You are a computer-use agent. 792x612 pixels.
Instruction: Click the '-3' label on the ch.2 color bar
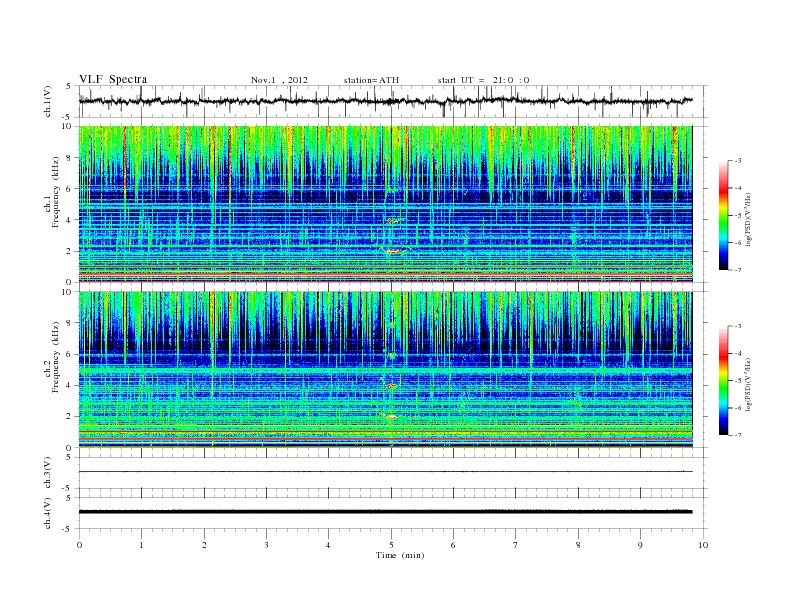coord(737,326)
